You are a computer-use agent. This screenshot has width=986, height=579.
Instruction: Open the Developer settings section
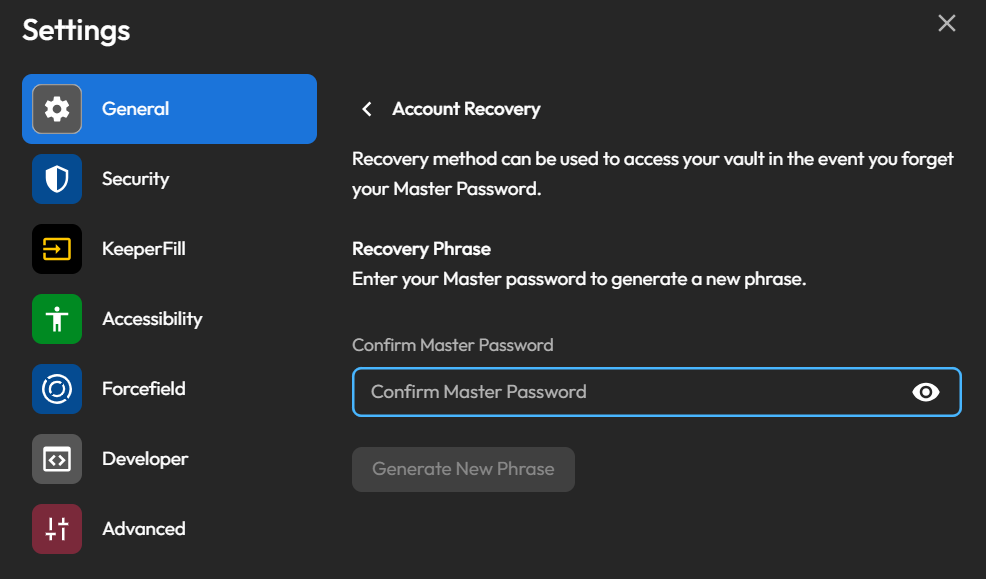point(169,459)
